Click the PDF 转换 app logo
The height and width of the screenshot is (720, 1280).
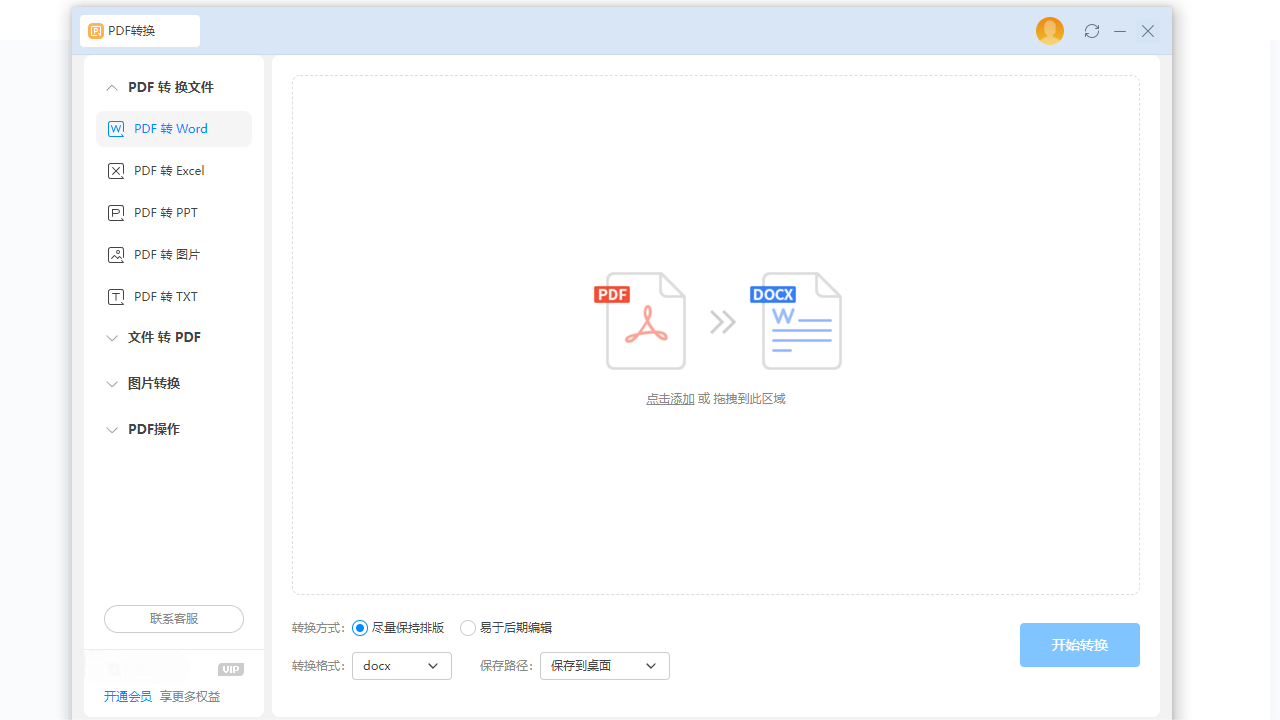(95, 31)
